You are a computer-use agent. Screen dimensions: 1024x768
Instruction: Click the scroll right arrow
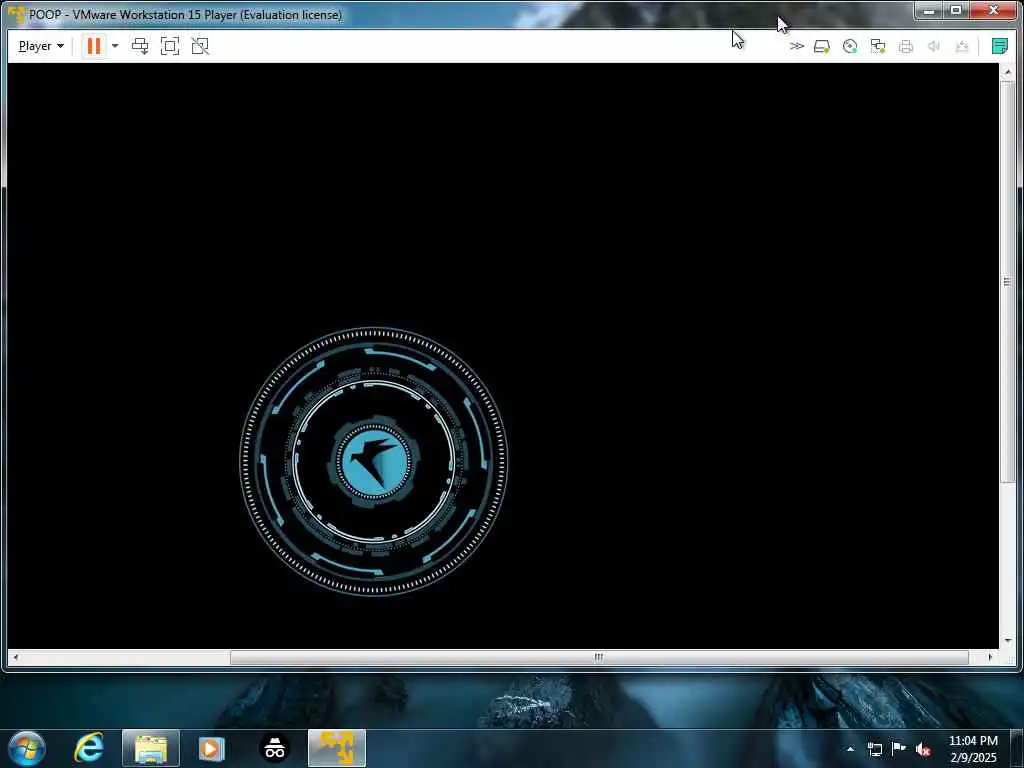[x=991, y=657]
